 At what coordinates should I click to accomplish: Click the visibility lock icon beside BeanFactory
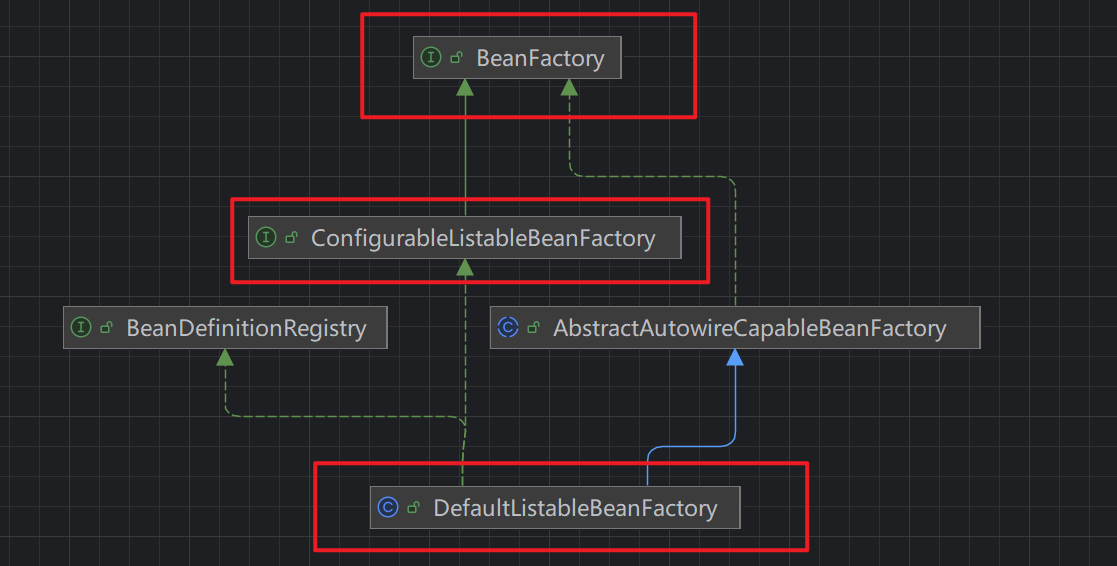pyautogui.click(x=457, y=58)
